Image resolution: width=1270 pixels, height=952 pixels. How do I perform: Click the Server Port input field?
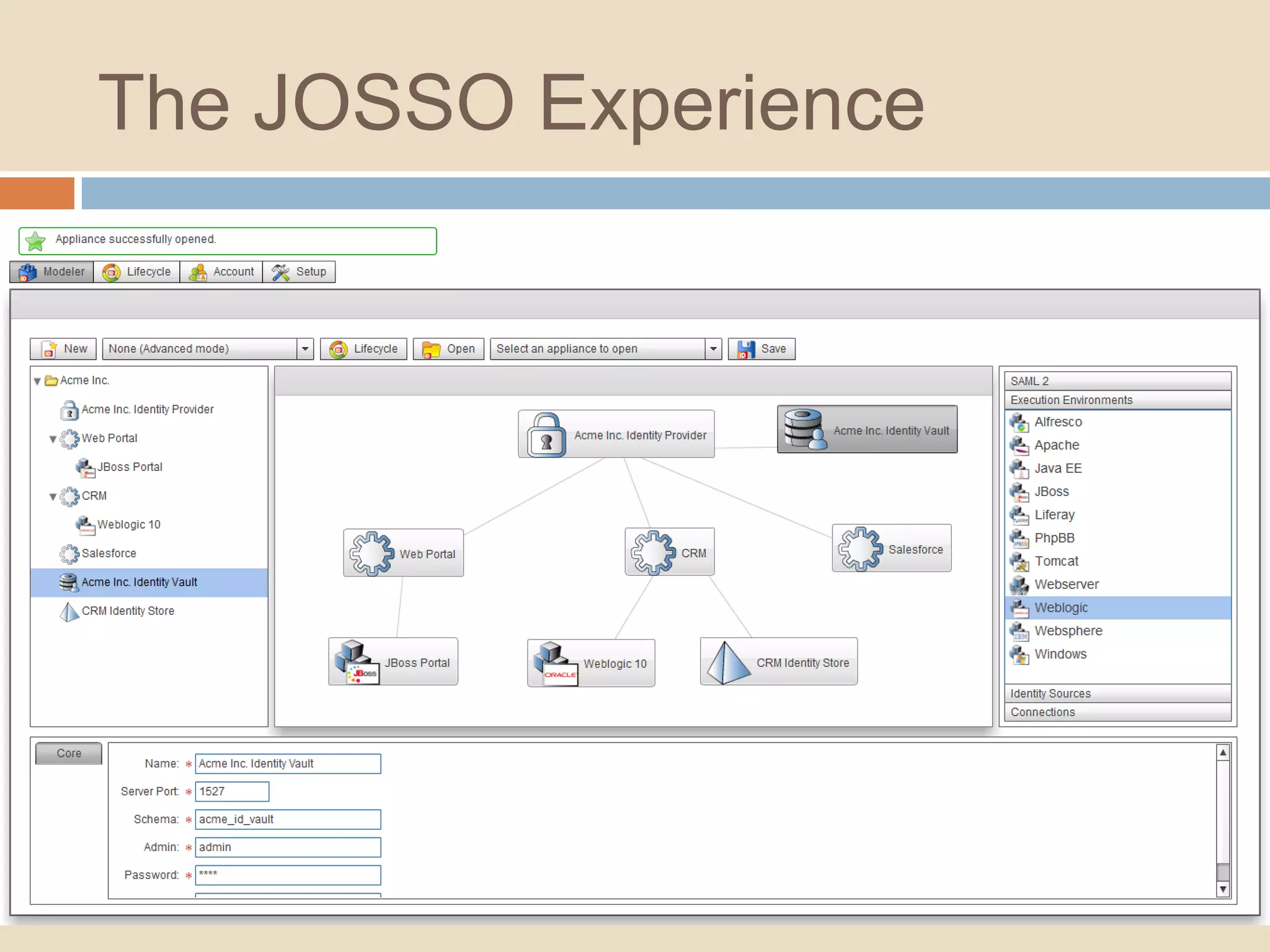(x=232, y=791)
